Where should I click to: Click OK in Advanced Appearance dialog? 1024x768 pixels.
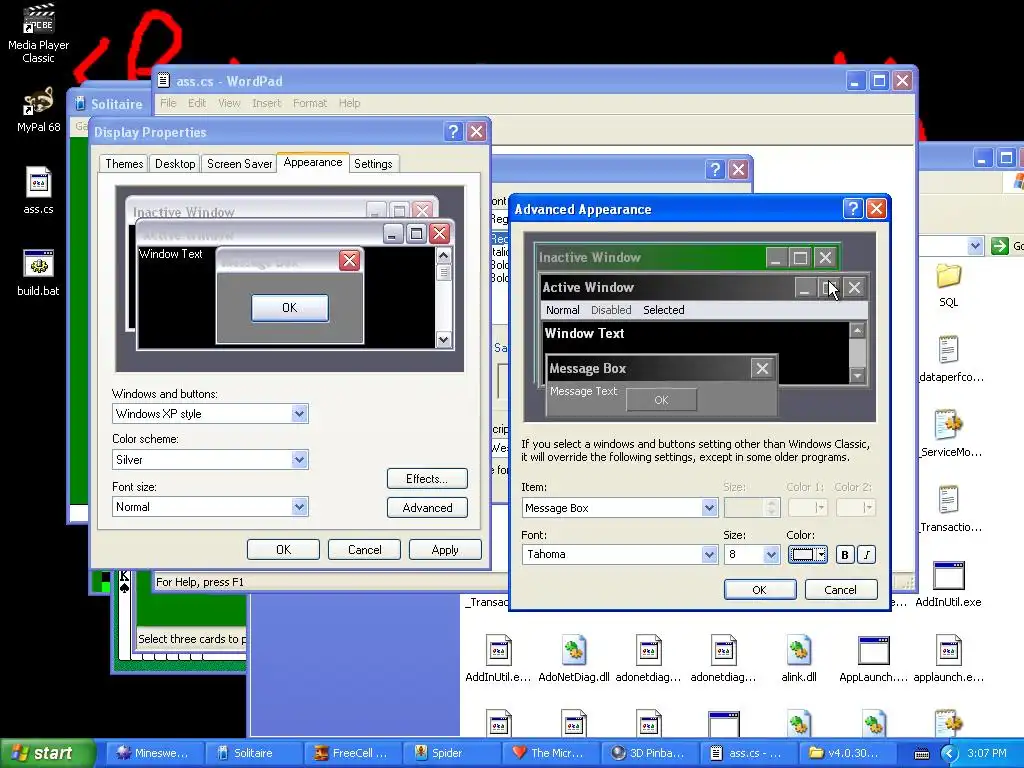760,590
